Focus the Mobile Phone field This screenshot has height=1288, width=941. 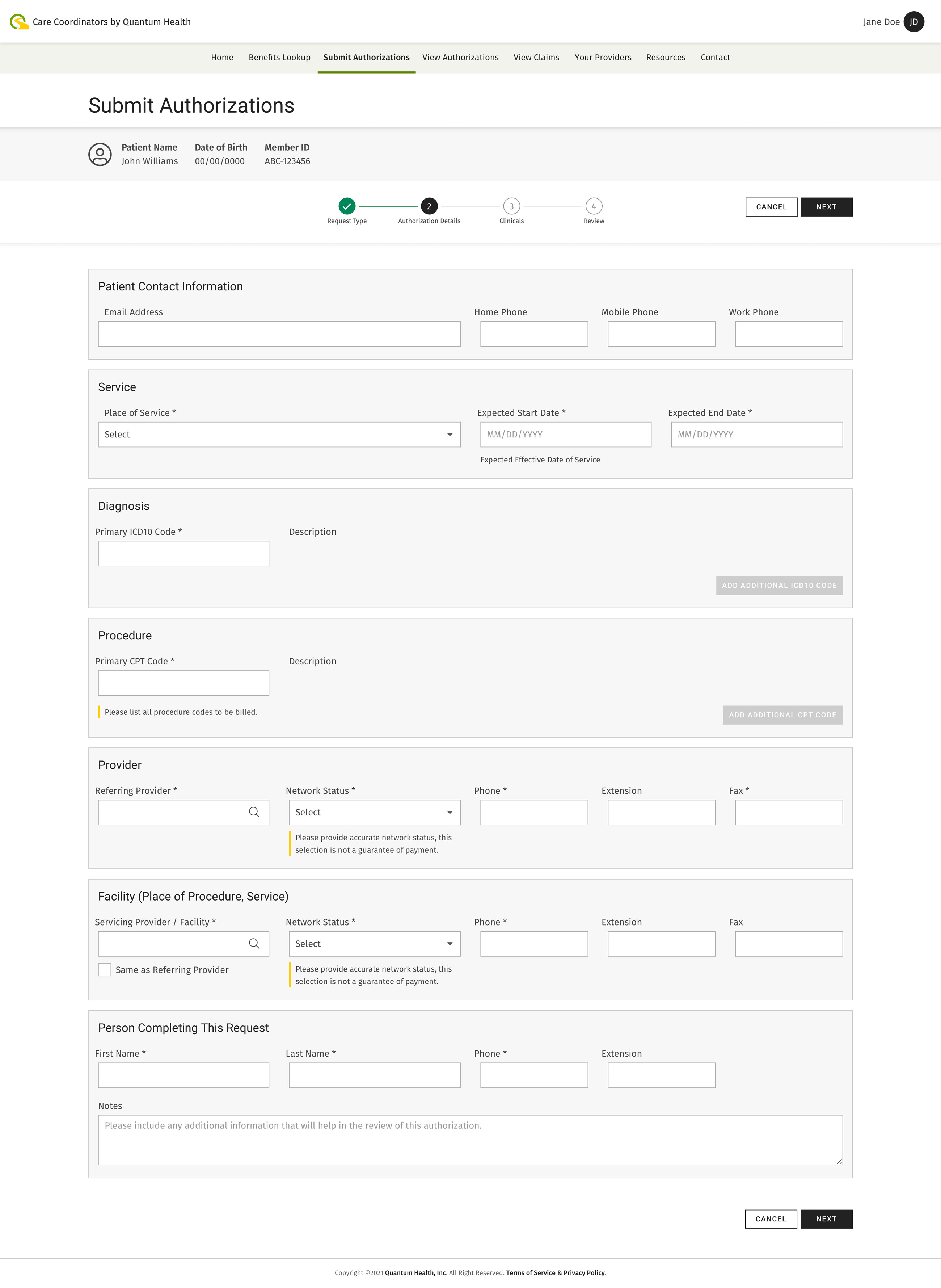click(x=661, y=334)
